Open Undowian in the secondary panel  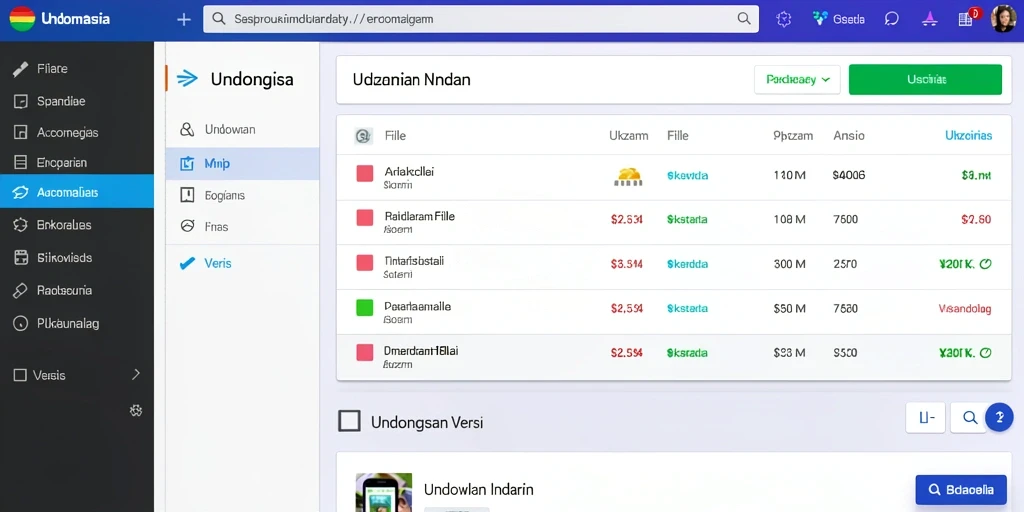tap(242, 129)
